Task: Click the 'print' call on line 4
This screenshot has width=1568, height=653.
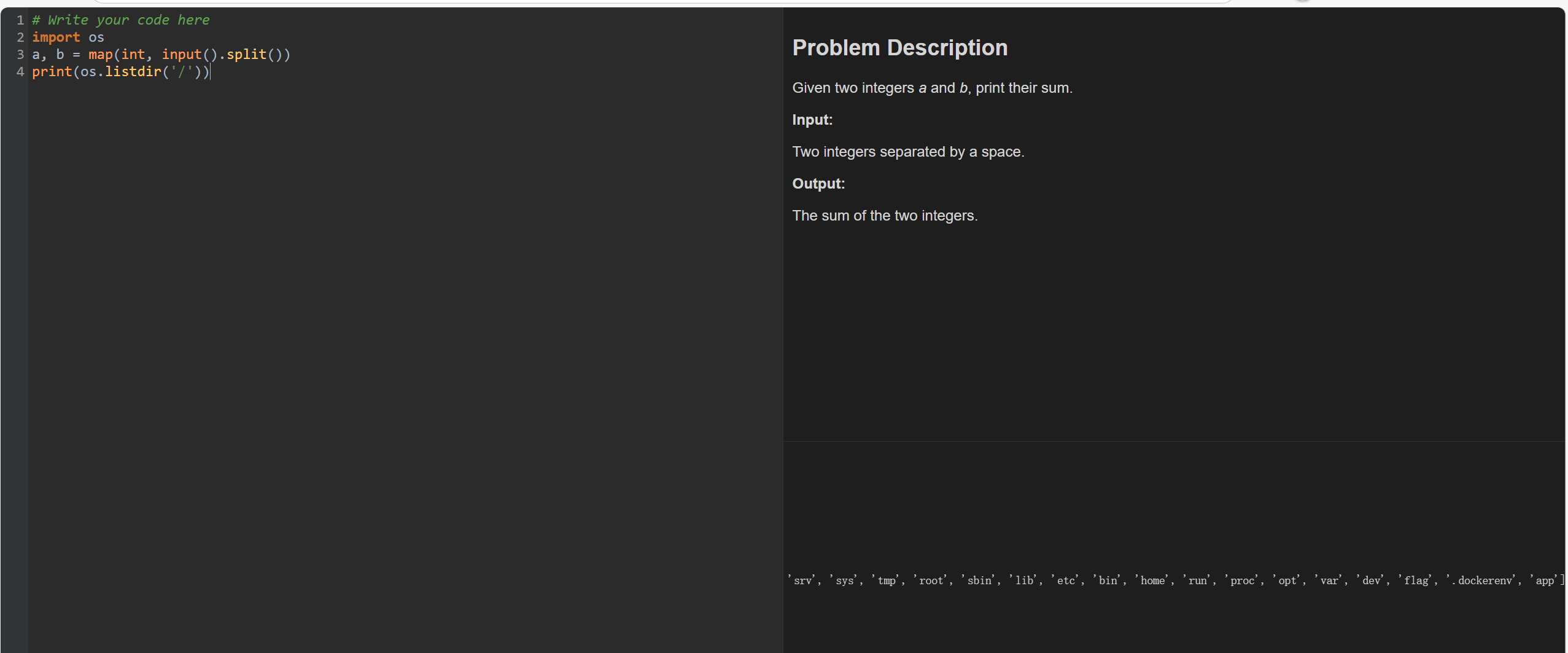Action: pos(52,72)
